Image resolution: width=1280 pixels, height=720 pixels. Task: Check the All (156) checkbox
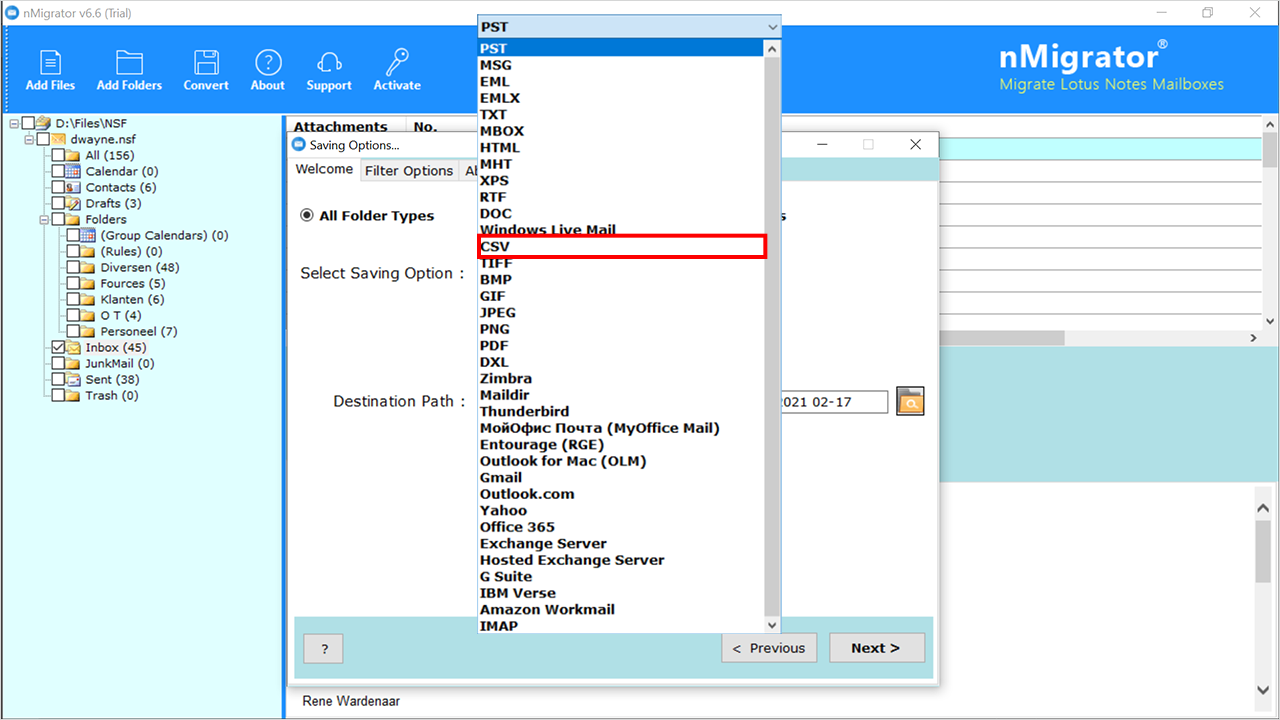click(58, 155)
